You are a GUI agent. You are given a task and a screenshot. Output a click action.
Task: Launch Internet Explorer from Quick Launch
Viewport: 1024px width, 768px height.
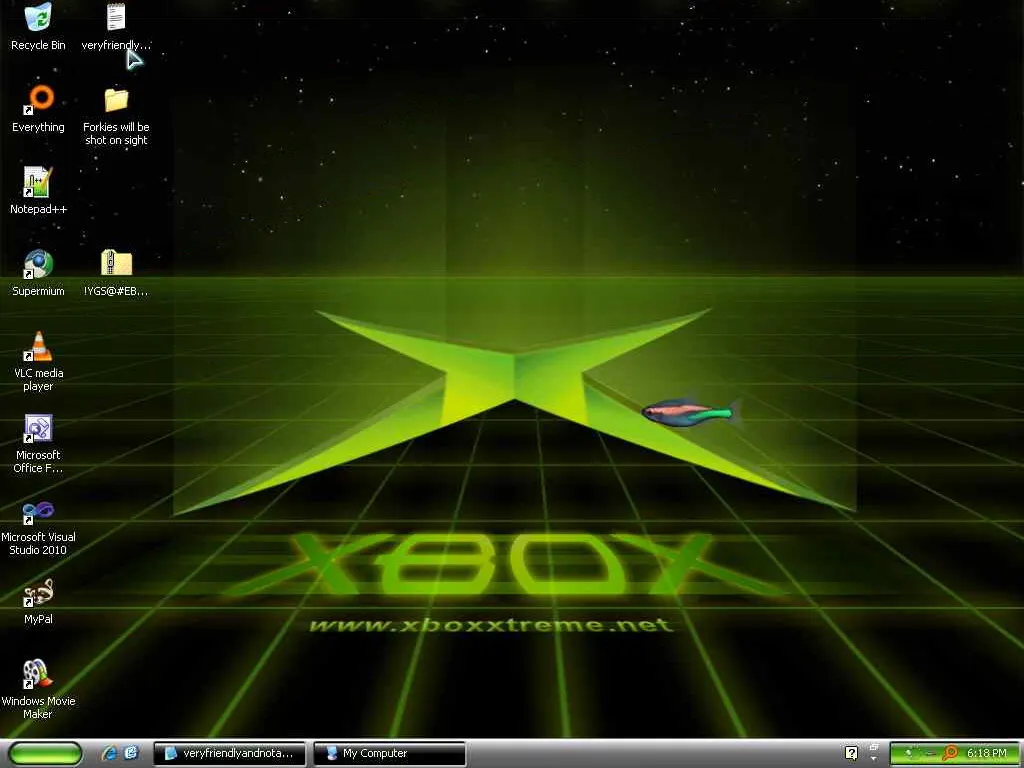(109, 753)
